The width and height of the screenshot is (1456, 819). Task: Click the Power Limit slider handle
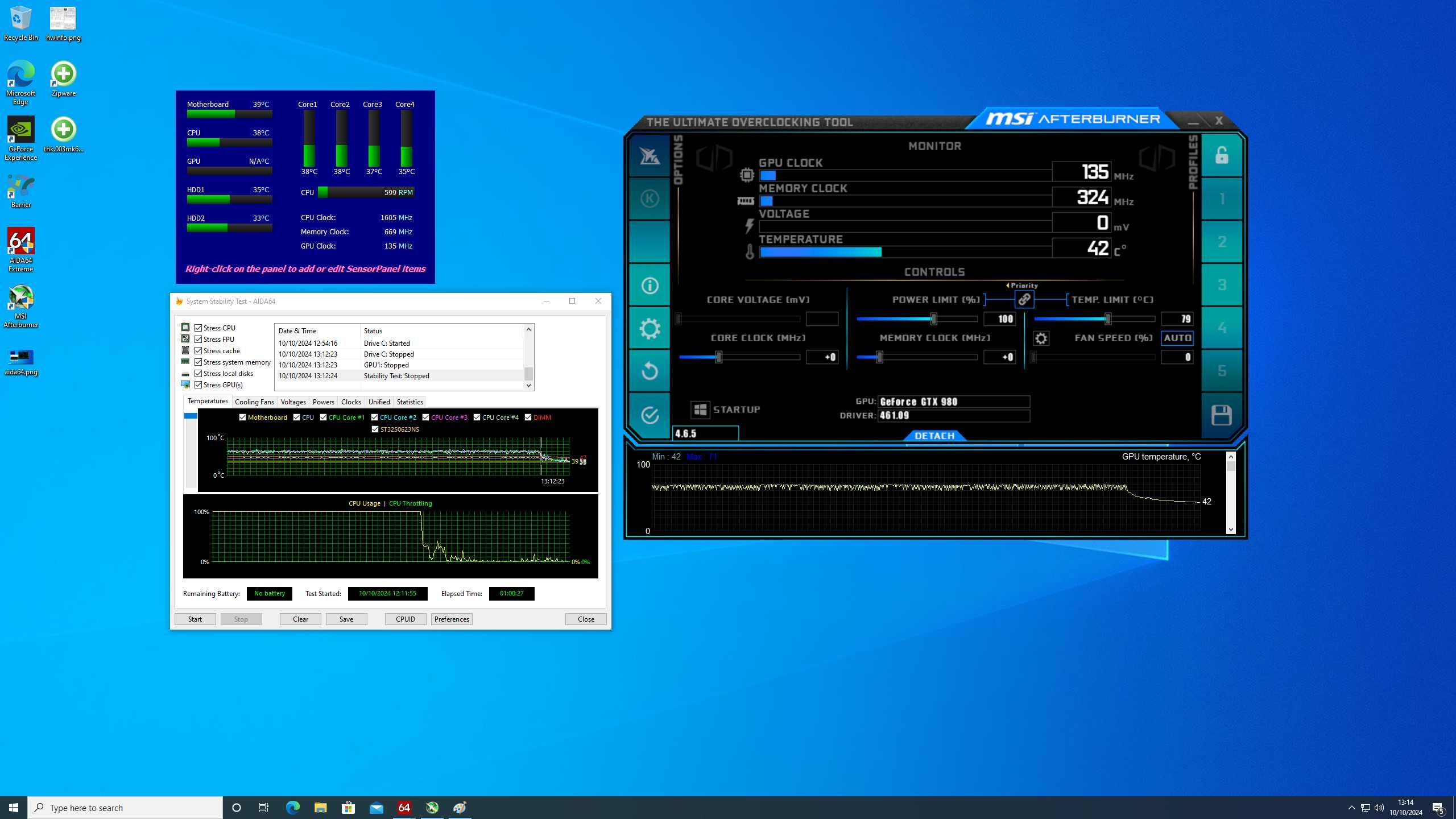[933, 319]
